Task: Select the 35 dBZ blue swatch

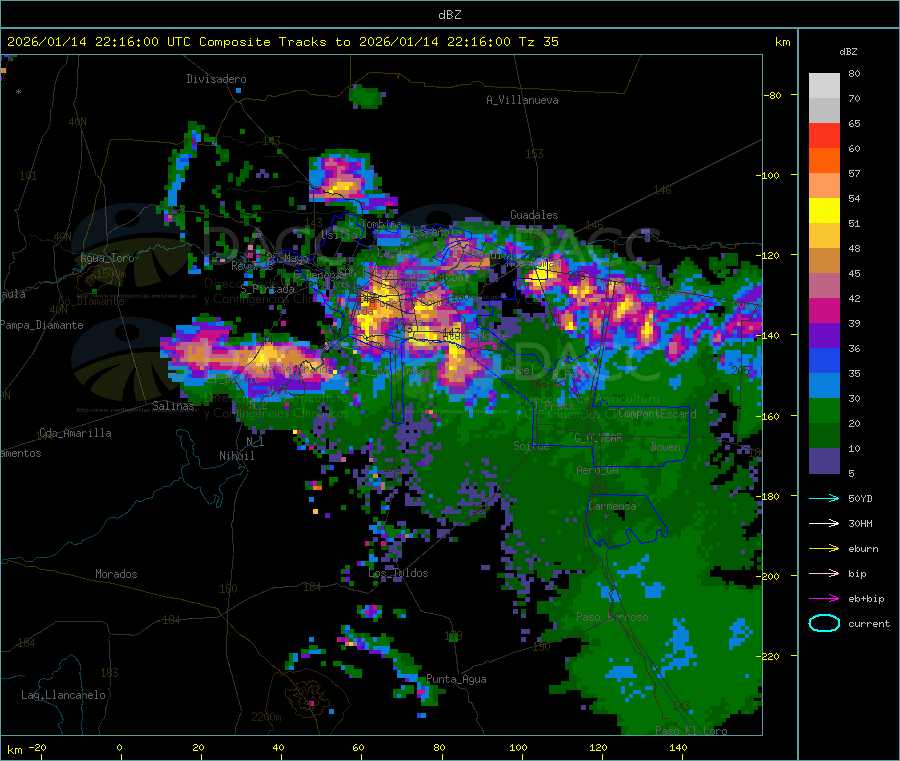Action: point(824,360)
